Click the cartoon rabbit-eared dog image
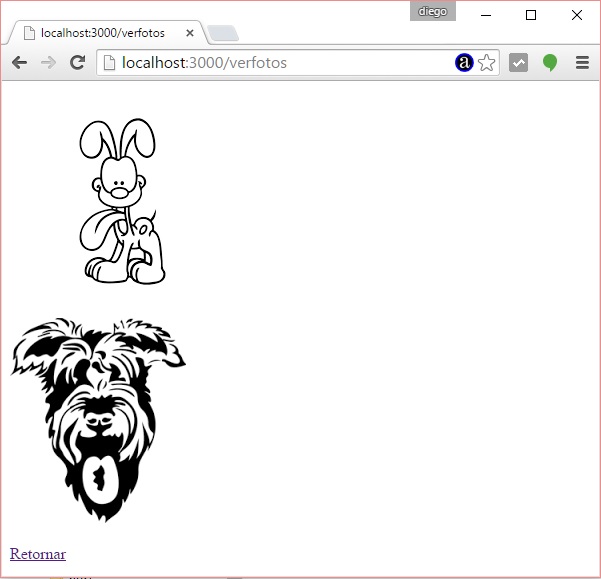Viewport: 601px width, 579px height. [122, 201]
